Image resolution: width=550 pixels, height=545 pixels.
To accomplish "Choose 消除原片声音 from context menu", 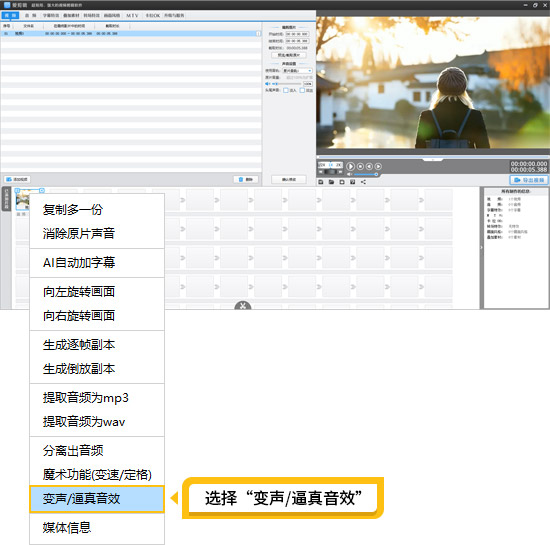I will tap(97, 234).
